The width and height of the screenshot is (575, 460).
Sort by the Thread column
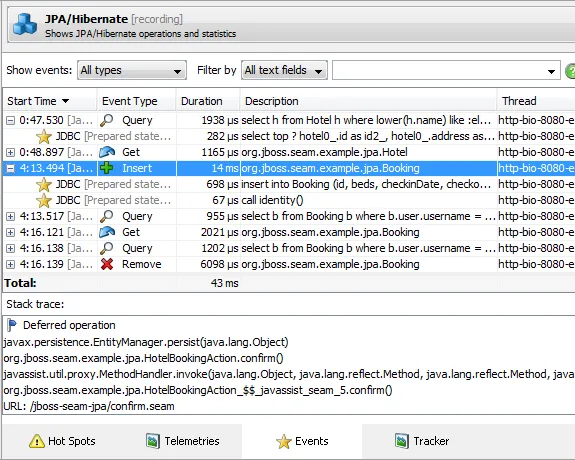pos(536,101)
